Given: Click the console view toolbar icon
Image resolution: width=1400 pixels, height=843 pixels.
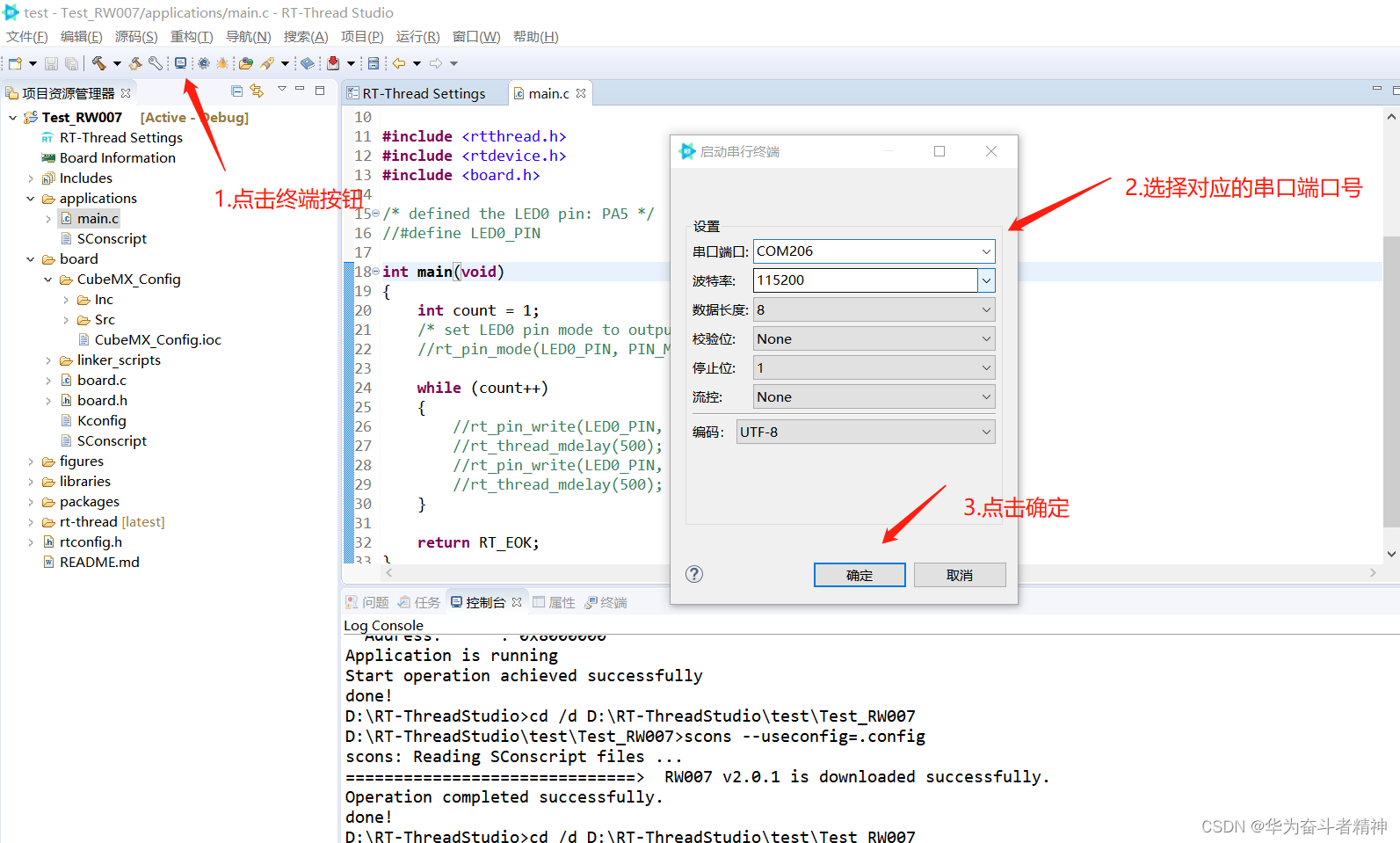Looking at the screenshot, I should (374, 63).
